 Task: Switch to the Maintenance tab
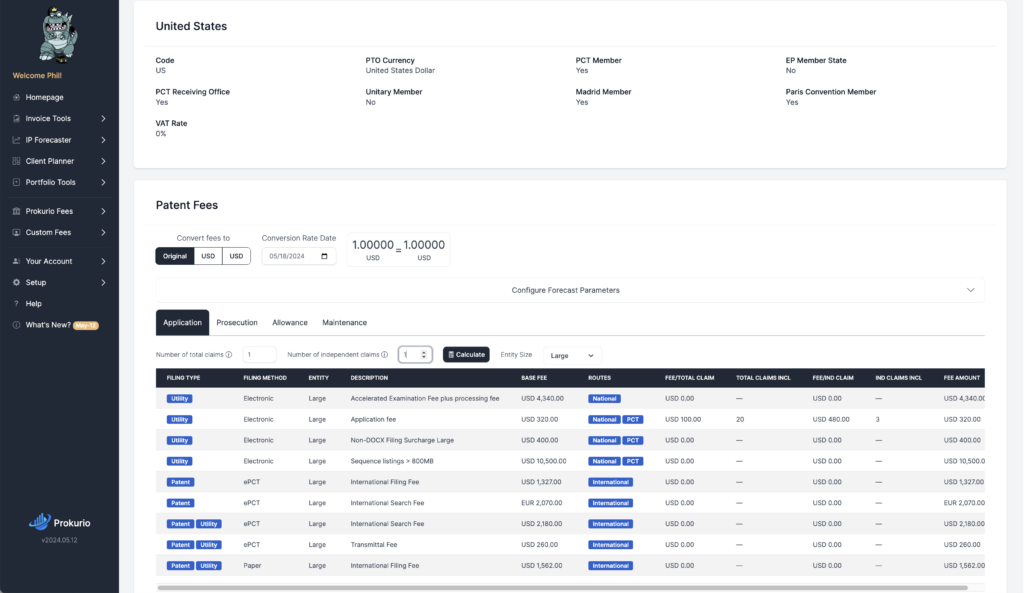point(344,323)
